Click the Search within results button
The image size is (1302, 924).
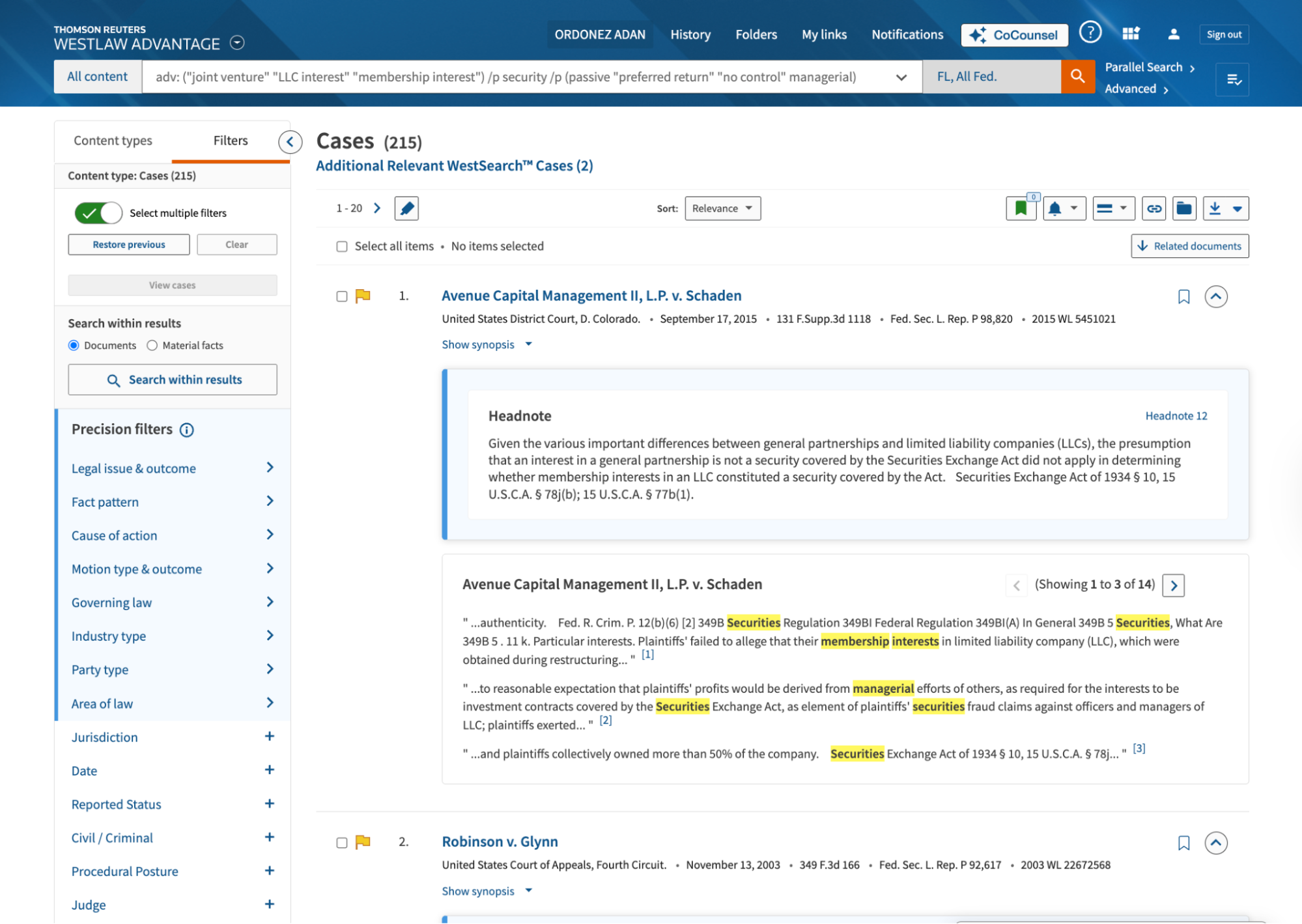coord(173,380)
